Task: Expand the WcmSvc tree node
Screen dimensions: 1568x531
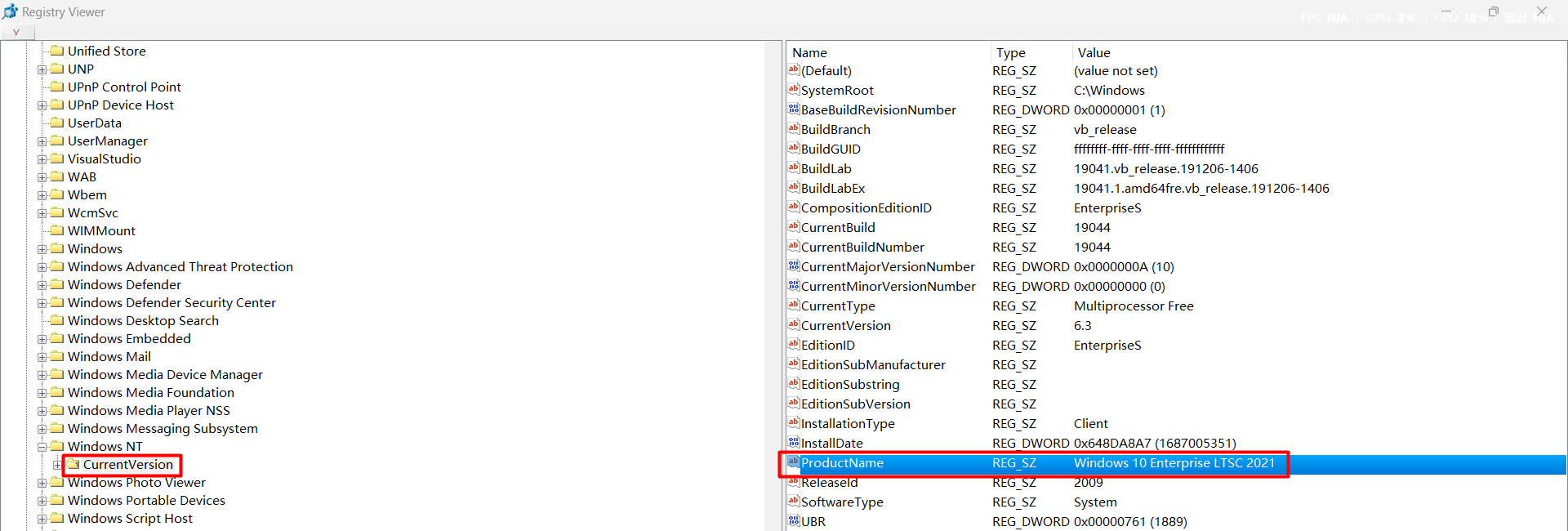Action: [x=42, y=213]
